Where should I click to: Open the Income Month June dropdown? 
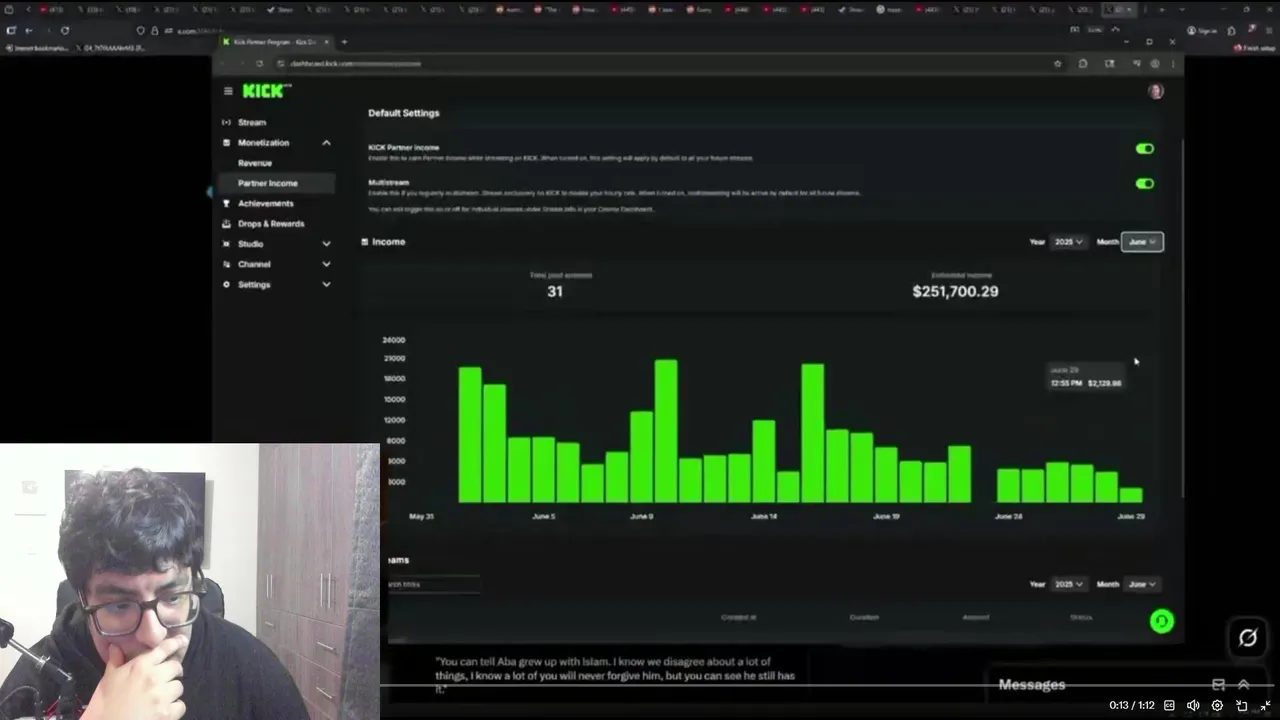click(x=1142, y=242)
